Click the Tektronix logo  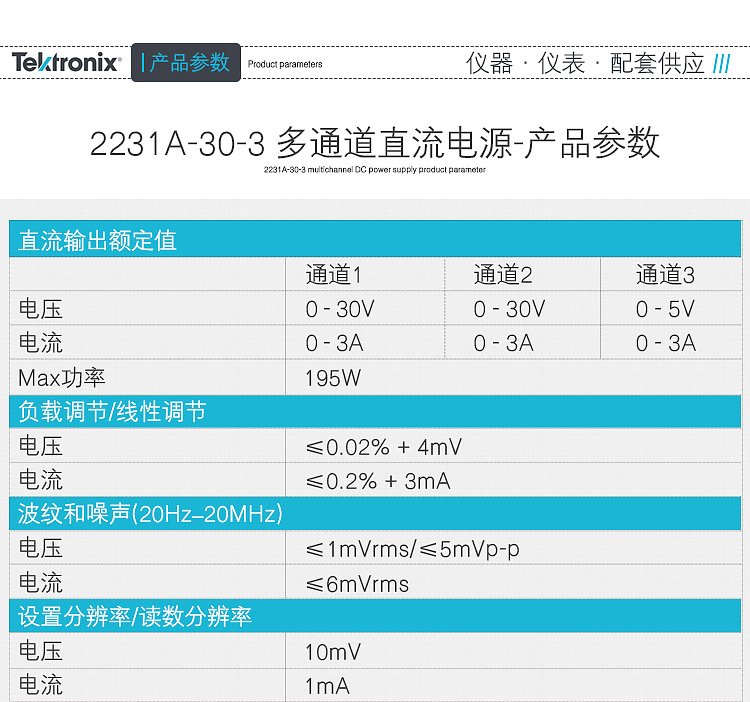pos(66,63)
